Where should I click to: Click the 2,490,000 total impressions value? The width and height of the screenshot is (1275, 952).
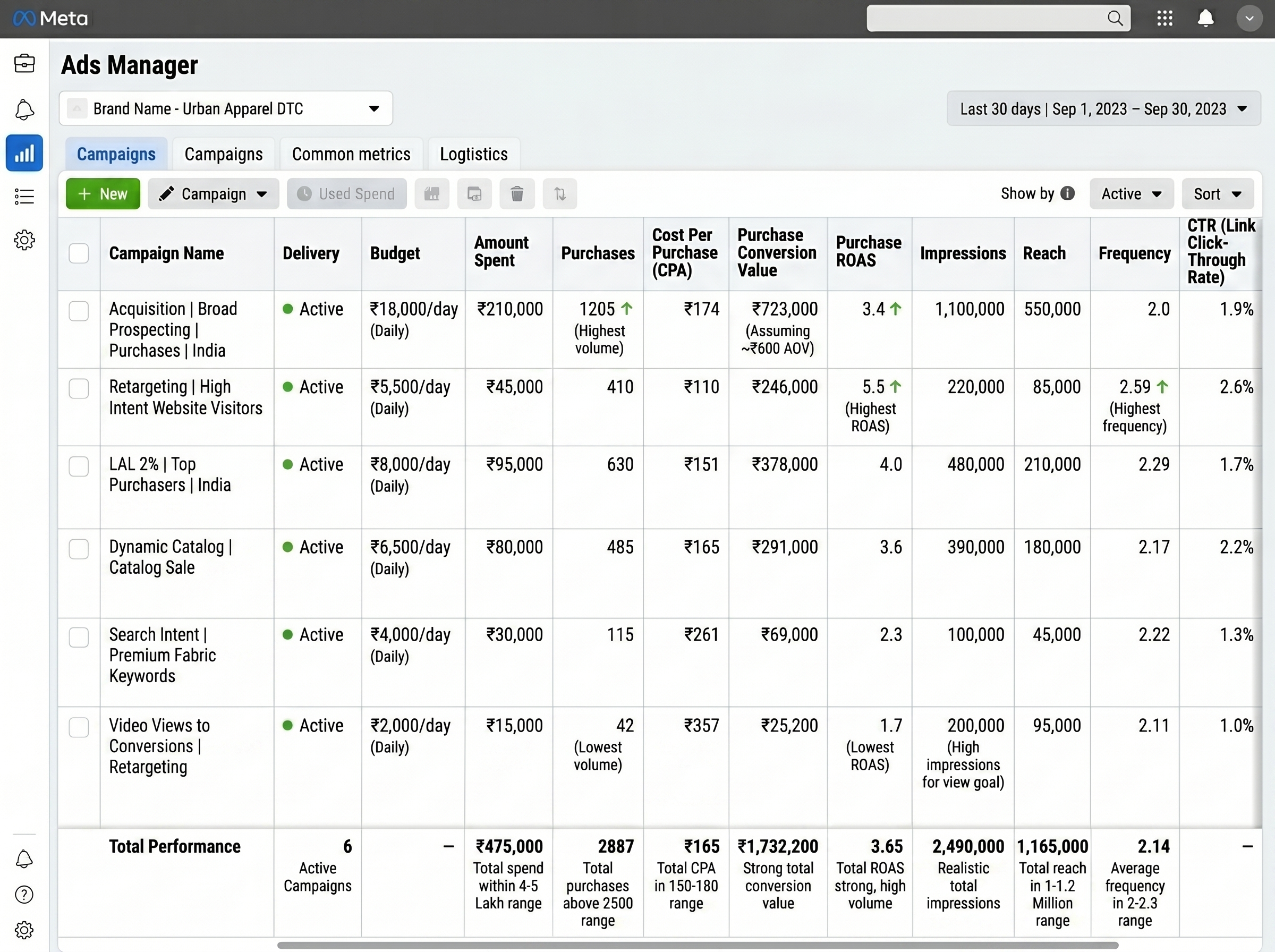[968, 846]
